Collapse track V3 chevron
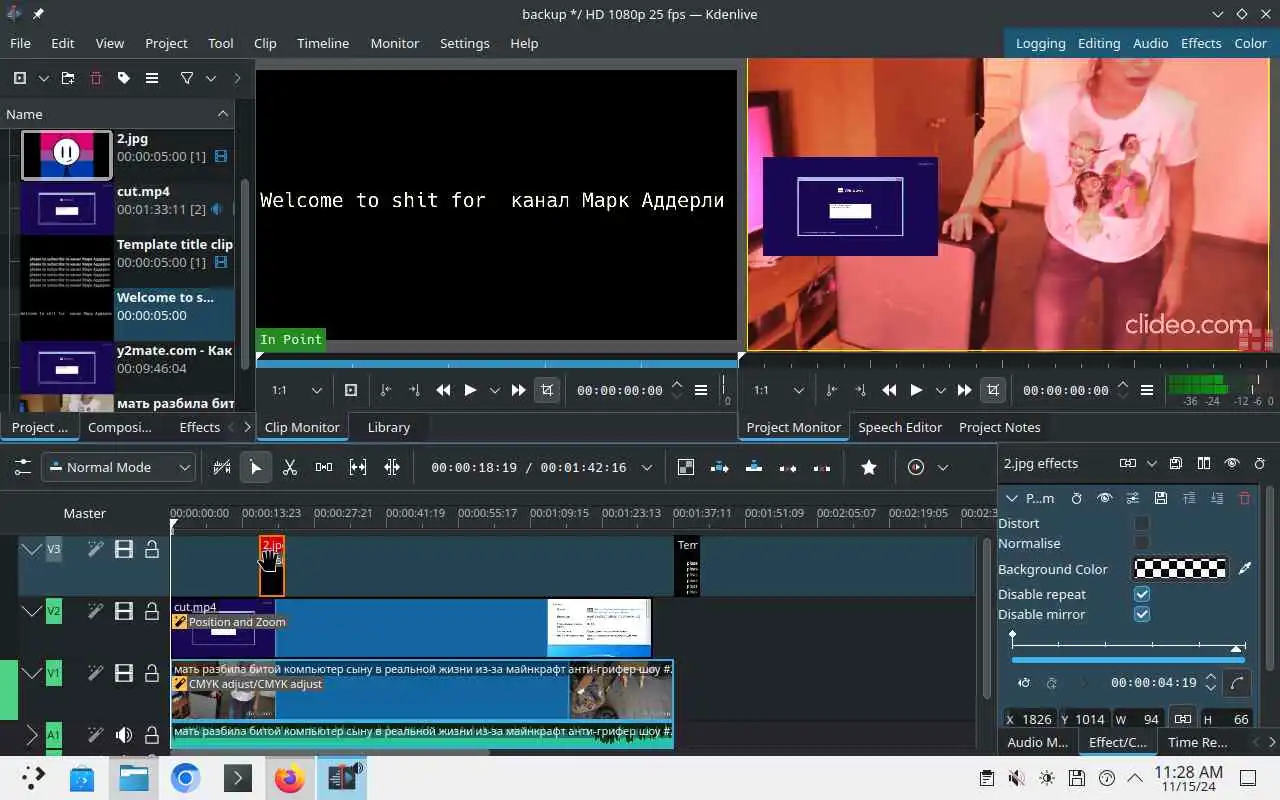This screenshot has height=800, width=1280. point(32,549)
